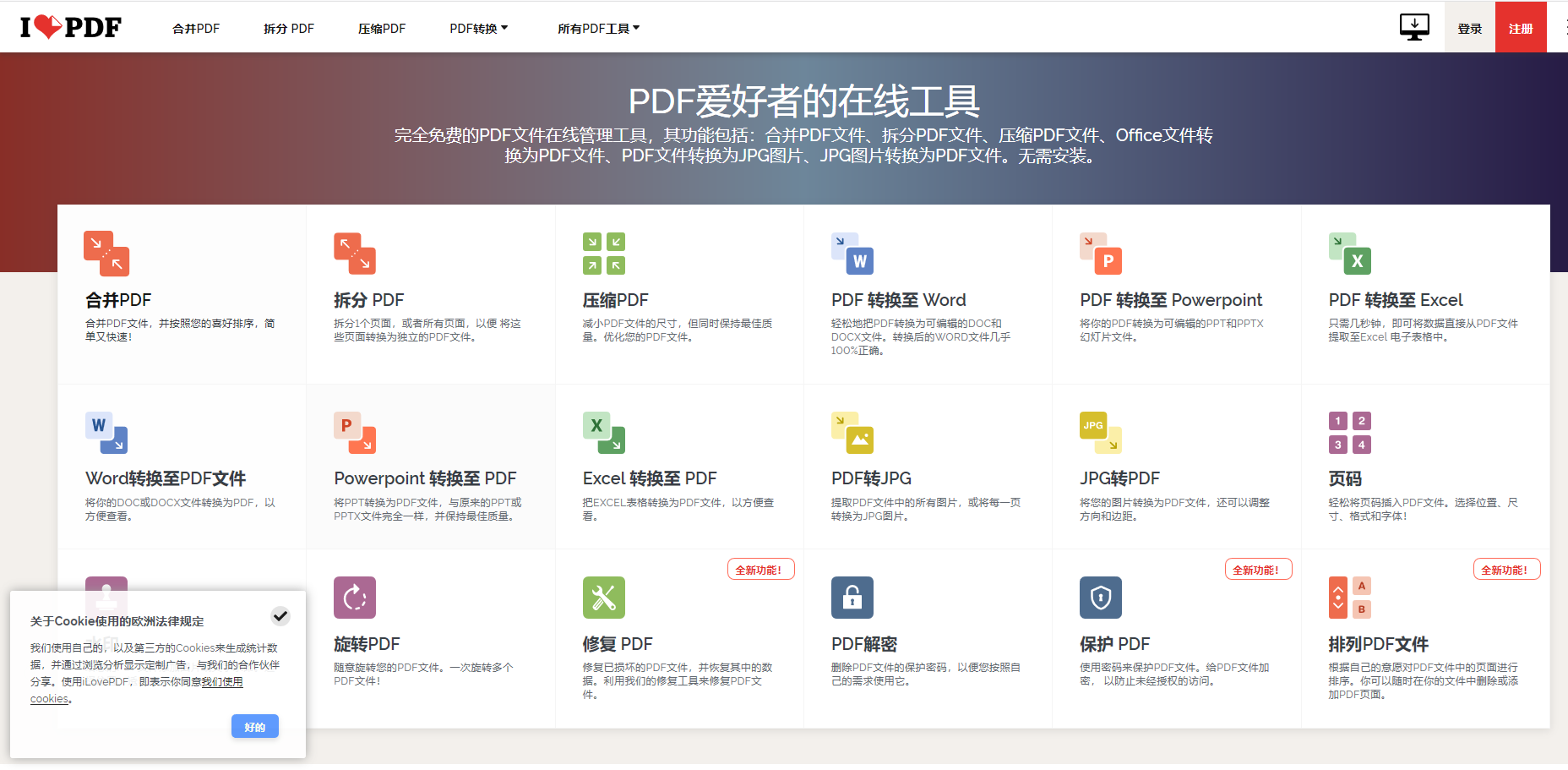The height and width of the screenshot is (770, 1568).
Task: Open the 我们使用 cookies policy link
Action: pyautogui.click(x=222, y=681)
